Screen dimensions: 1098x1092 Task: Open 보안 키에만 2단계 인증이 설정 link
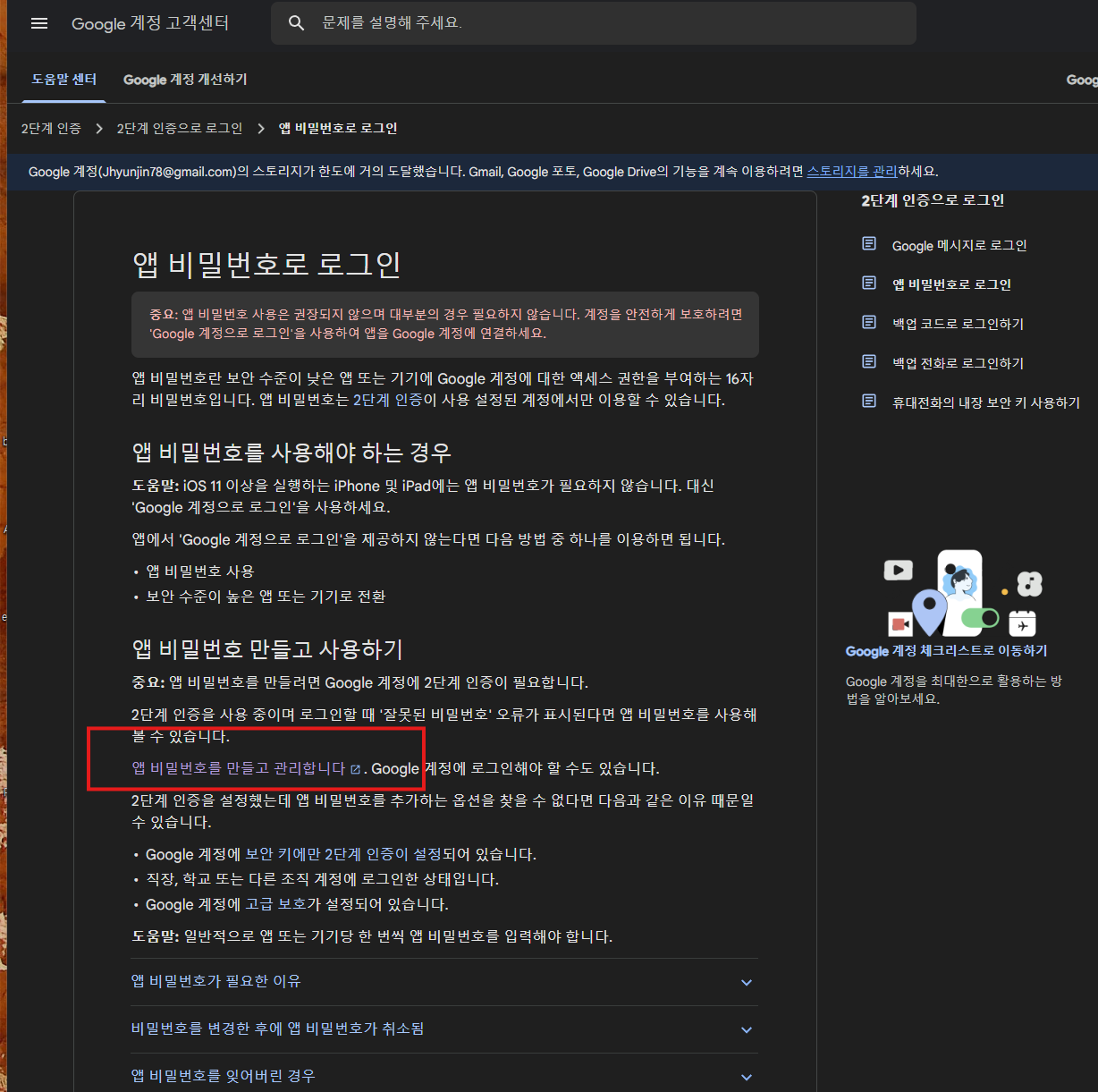pyautogui.click(x=344, y=854)
